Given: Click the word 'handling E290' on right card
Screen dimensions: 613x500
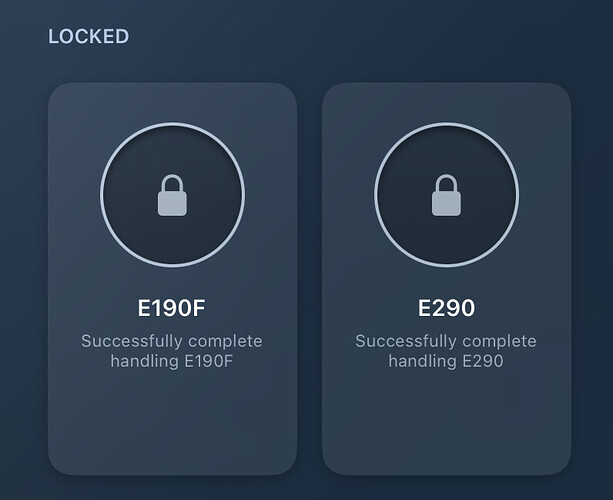Looking at the screenshot, I should (x=446, y=361).
